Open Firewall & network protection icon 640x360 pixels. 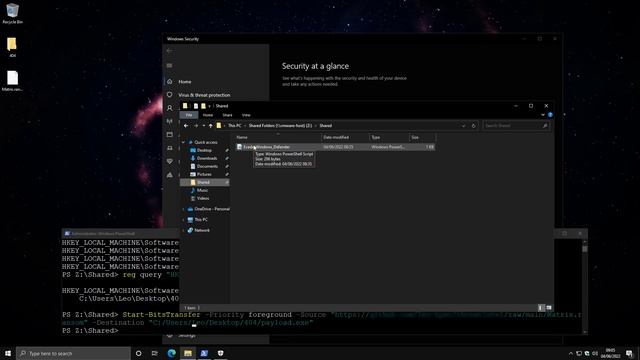click(169, 121)
